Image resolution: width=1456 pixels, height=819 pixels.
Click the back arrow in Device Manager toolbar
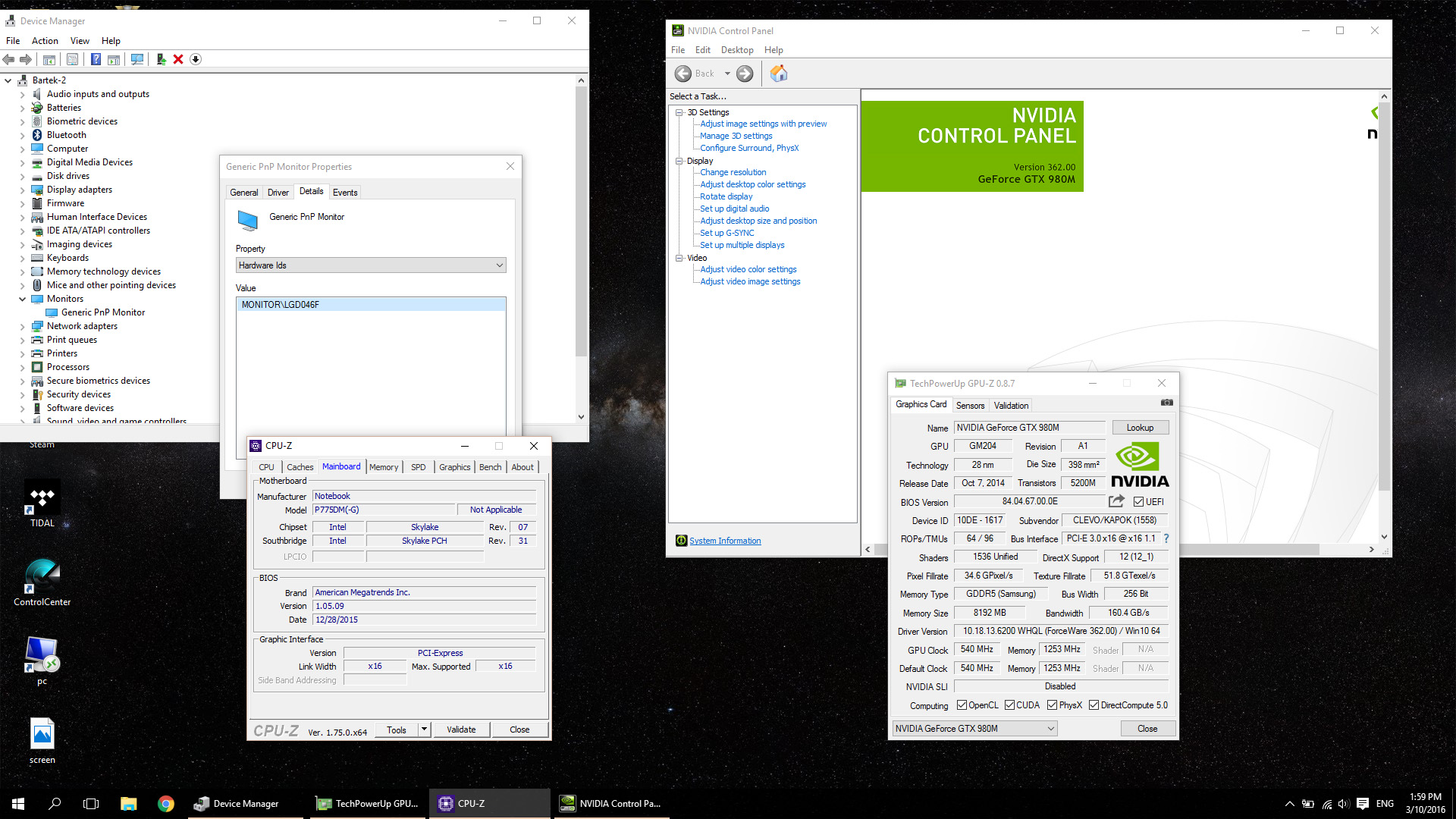(9, 59)
